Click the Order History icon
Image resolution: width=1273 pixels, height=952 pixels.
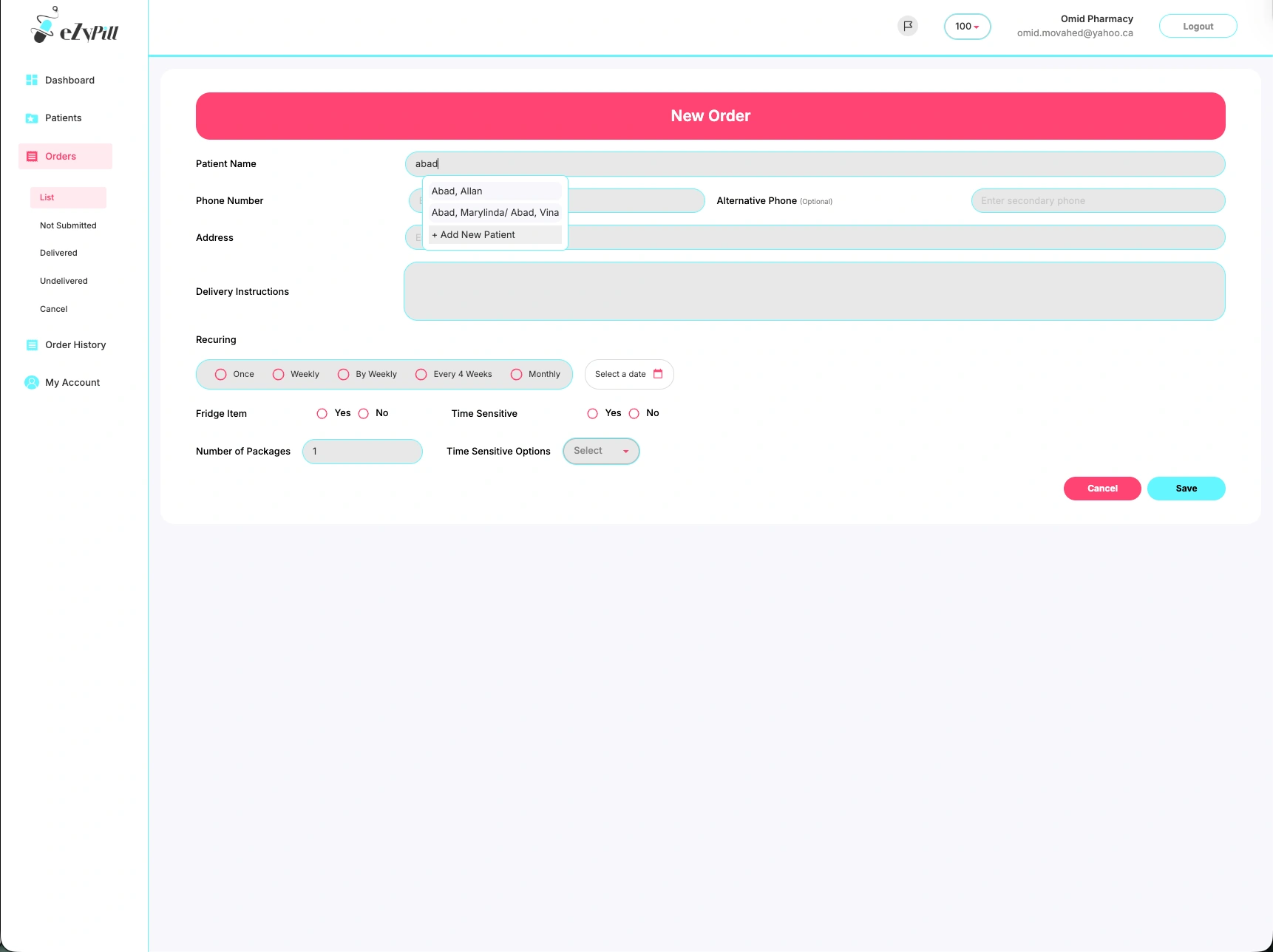point(32,345)
